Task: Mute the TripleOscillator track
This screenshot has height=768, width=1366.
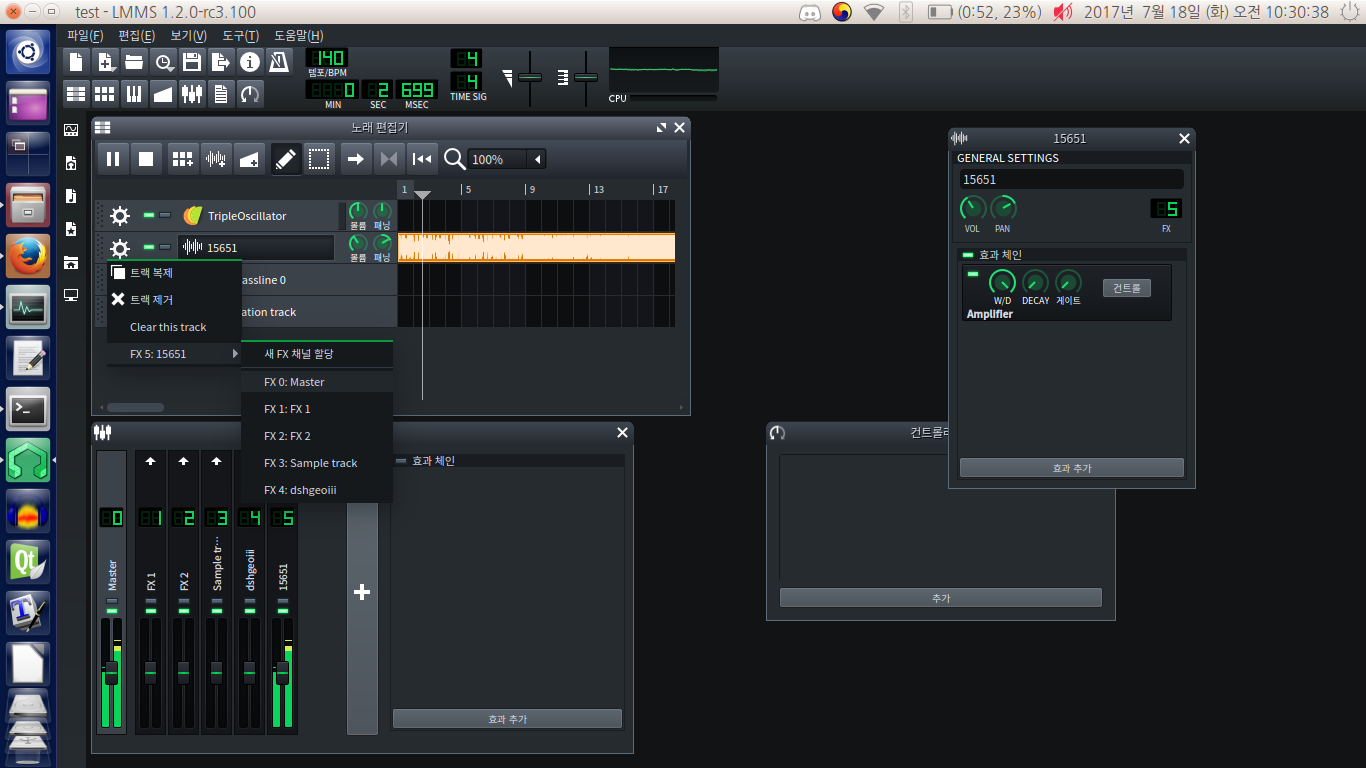Action: pyautogui.click(x=149, y=215)
